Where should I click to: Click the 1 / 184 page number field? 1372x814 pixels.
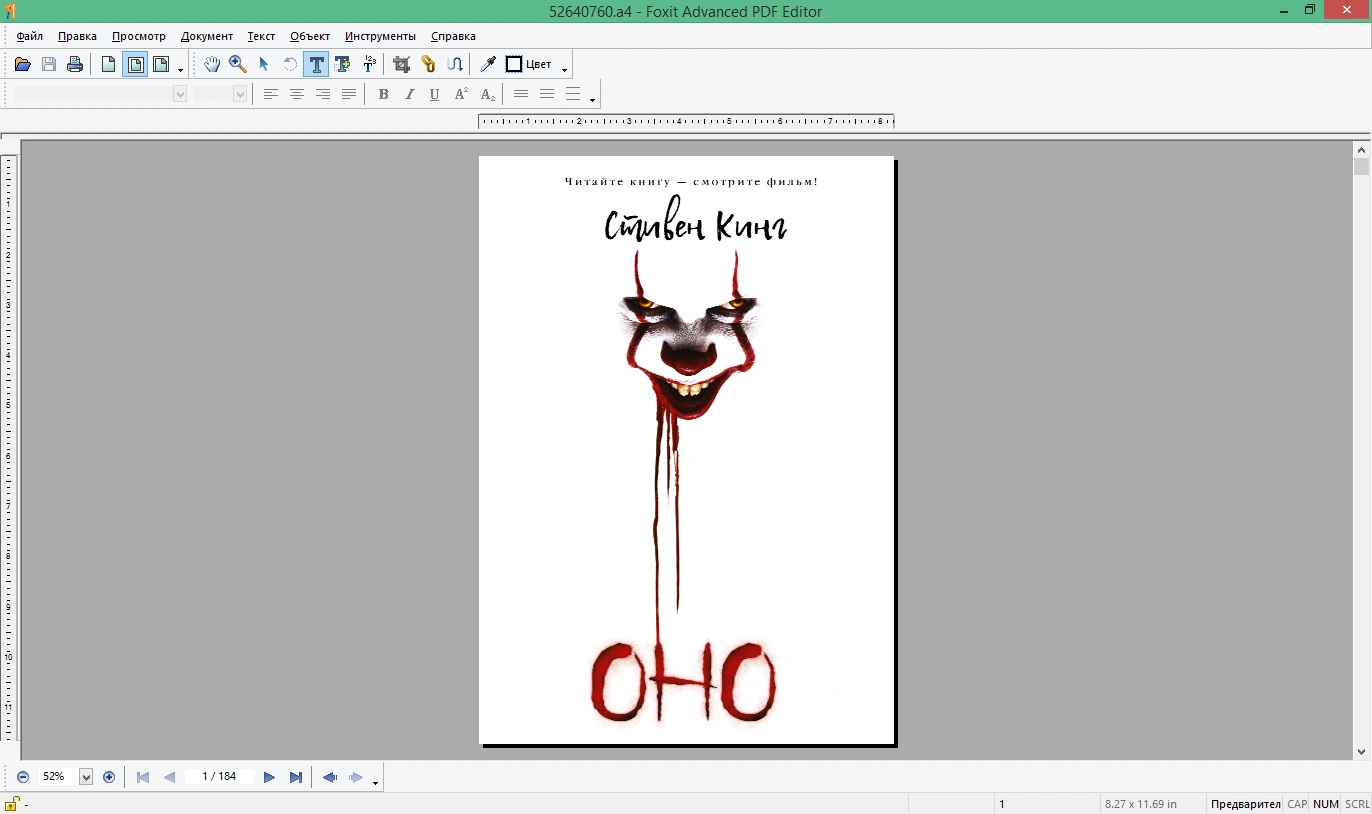click(x=219, y=777)
